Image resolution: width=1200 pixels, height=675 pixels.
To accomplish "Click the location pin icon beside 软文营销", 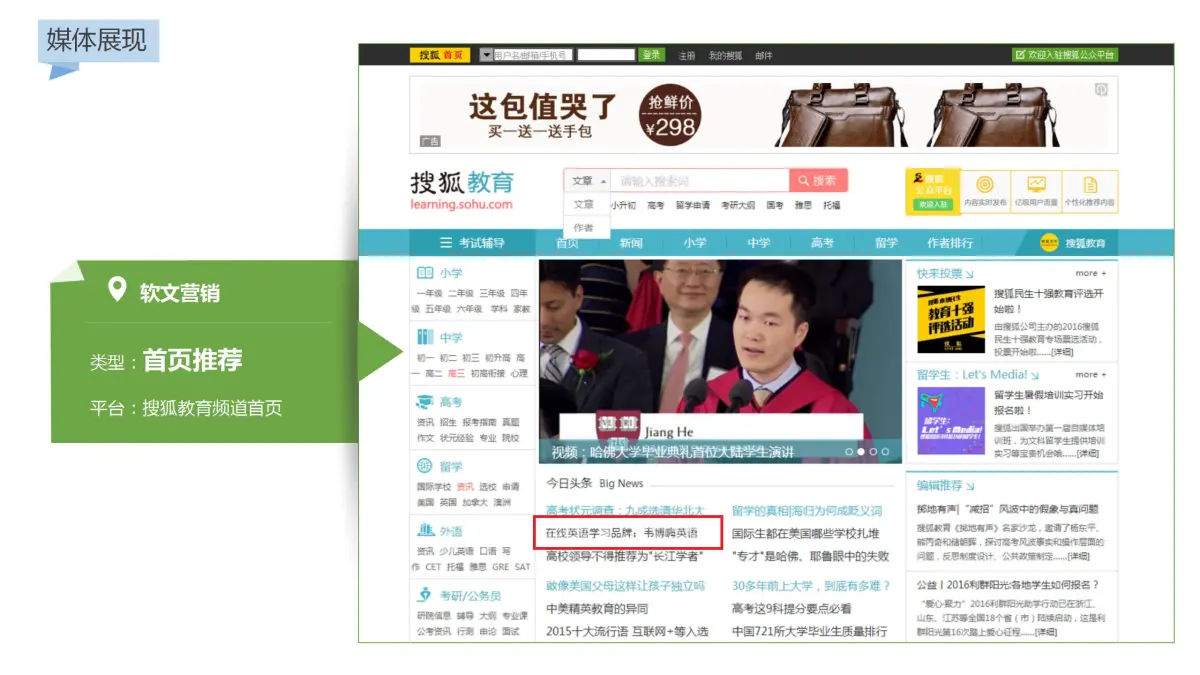I will 117,291.
